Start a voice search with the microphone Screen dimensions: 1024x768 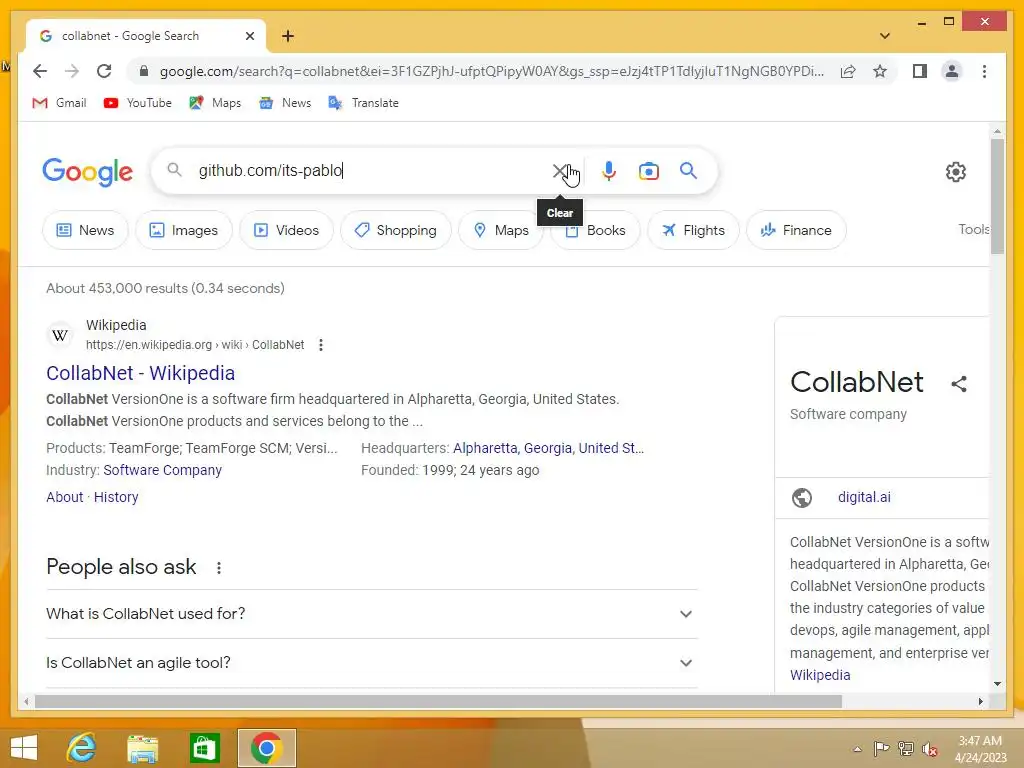click(x=609, y=171)
